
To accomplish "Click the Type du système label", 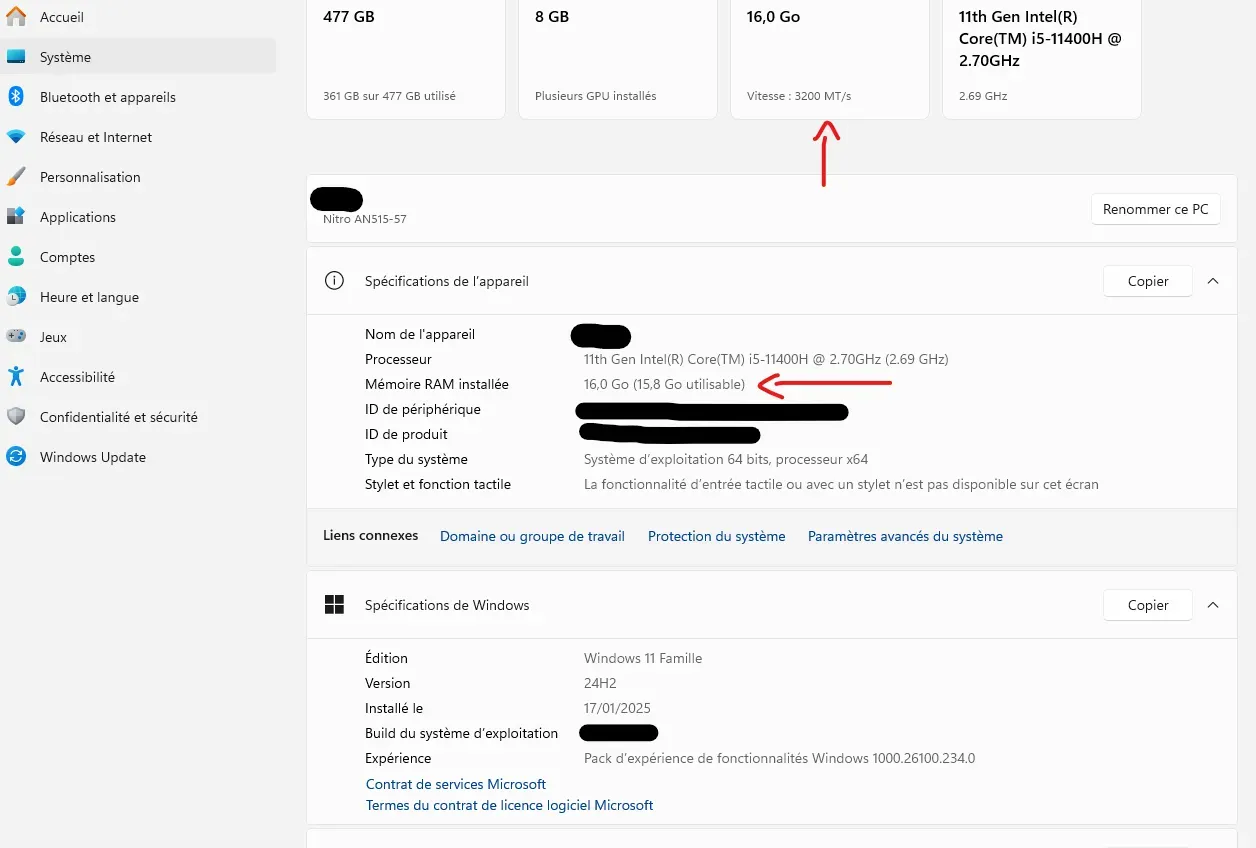I will (x=416, y=459).
